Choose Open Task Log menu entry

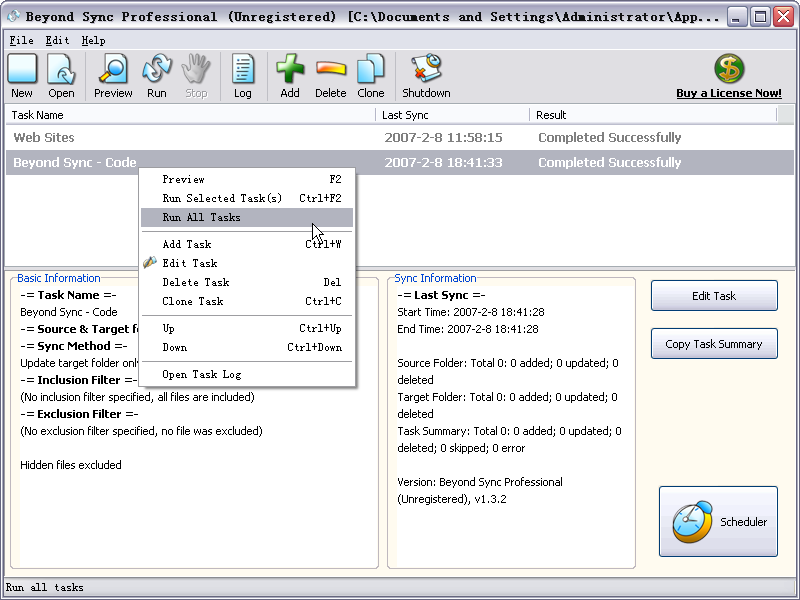coord(247,374)
